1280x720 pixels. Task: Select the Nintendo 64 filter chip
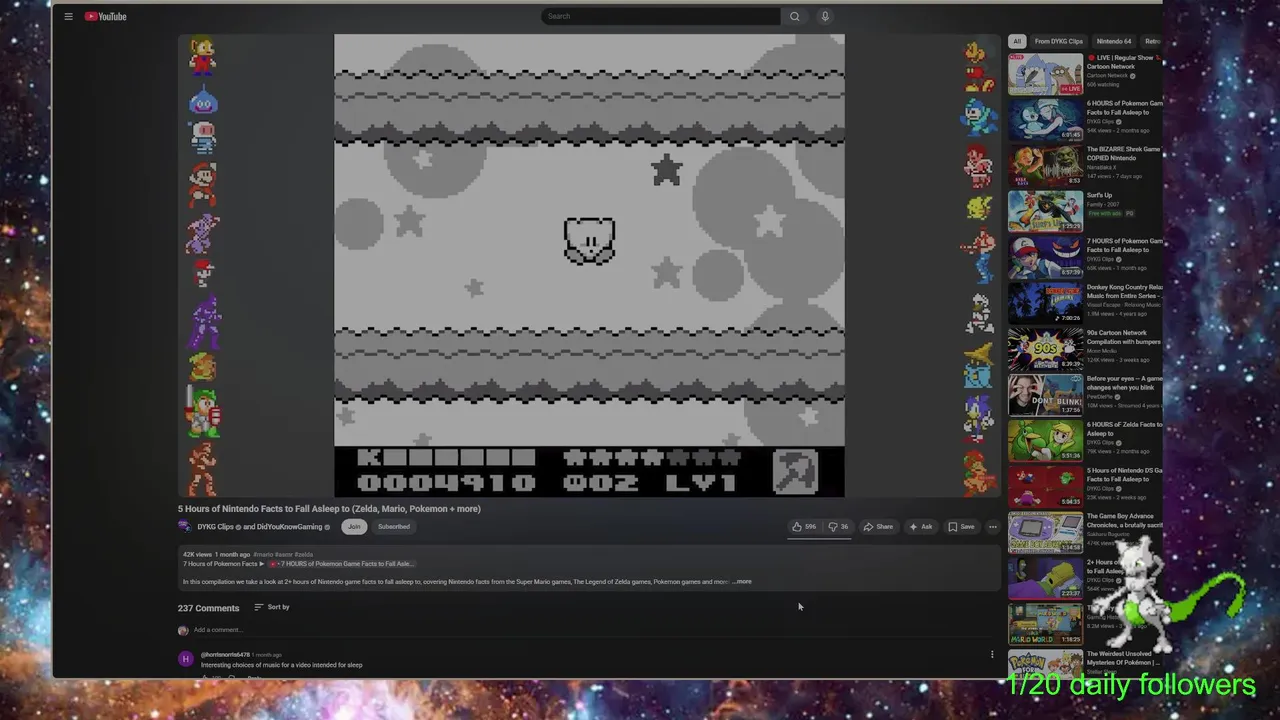coord(1113,41)
